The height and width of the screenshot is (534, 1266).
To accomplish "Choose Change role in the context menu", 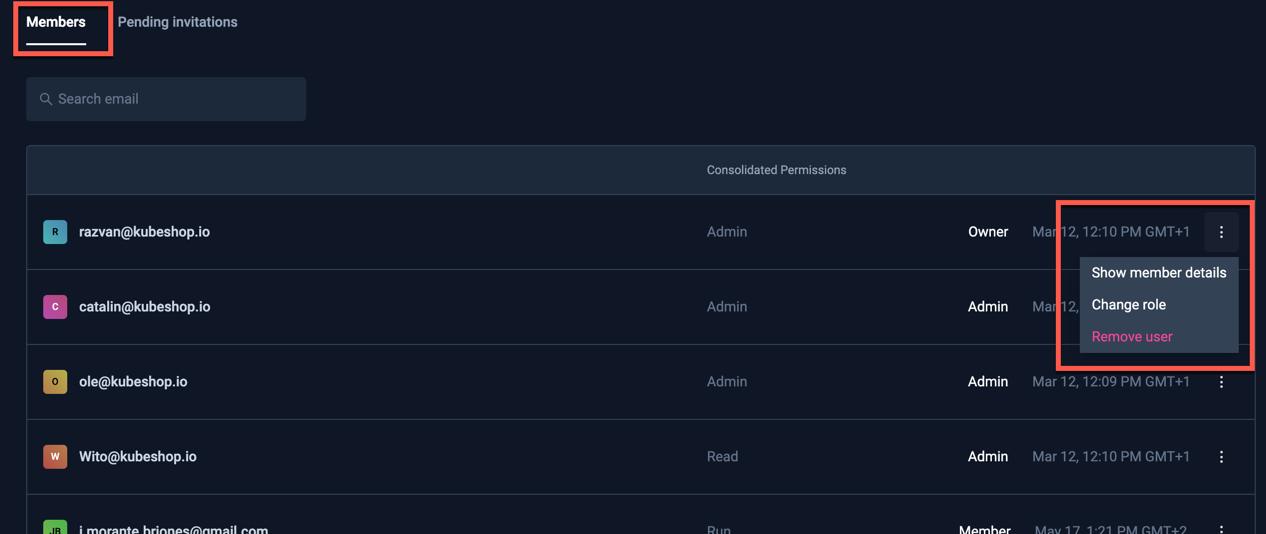I will point(1128,305).
